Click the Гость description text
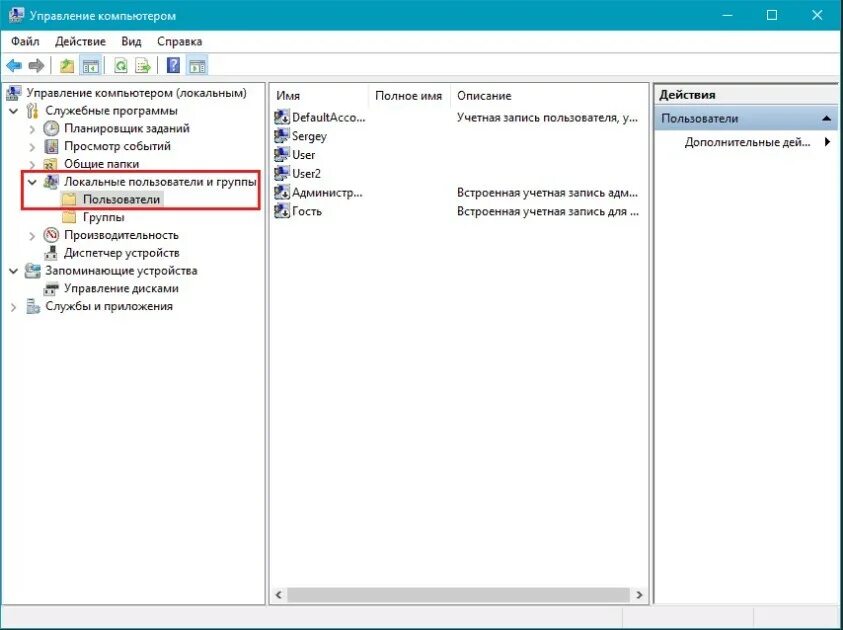The width and height of the screenshot is (843, 630). [548, 211]
